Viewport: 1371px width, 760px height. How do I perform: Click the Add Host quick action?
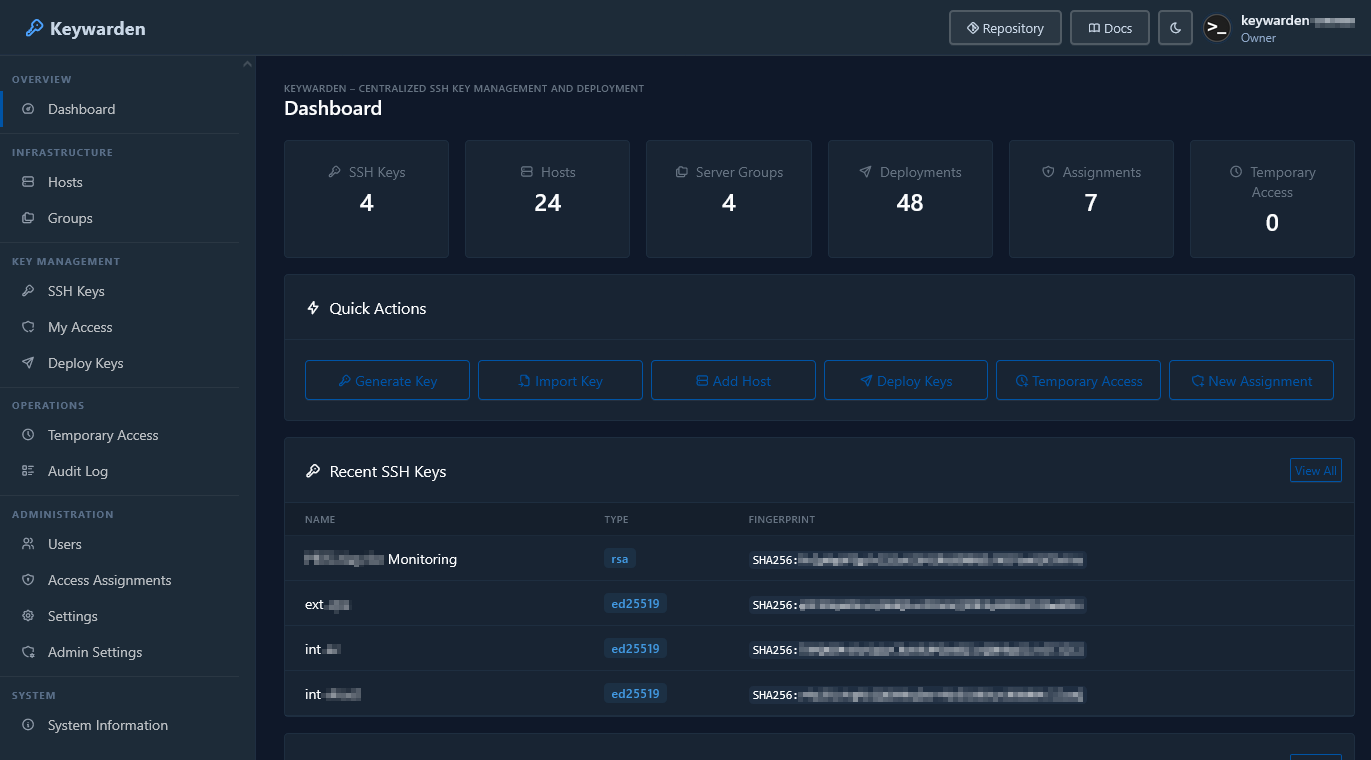(733, 381)
